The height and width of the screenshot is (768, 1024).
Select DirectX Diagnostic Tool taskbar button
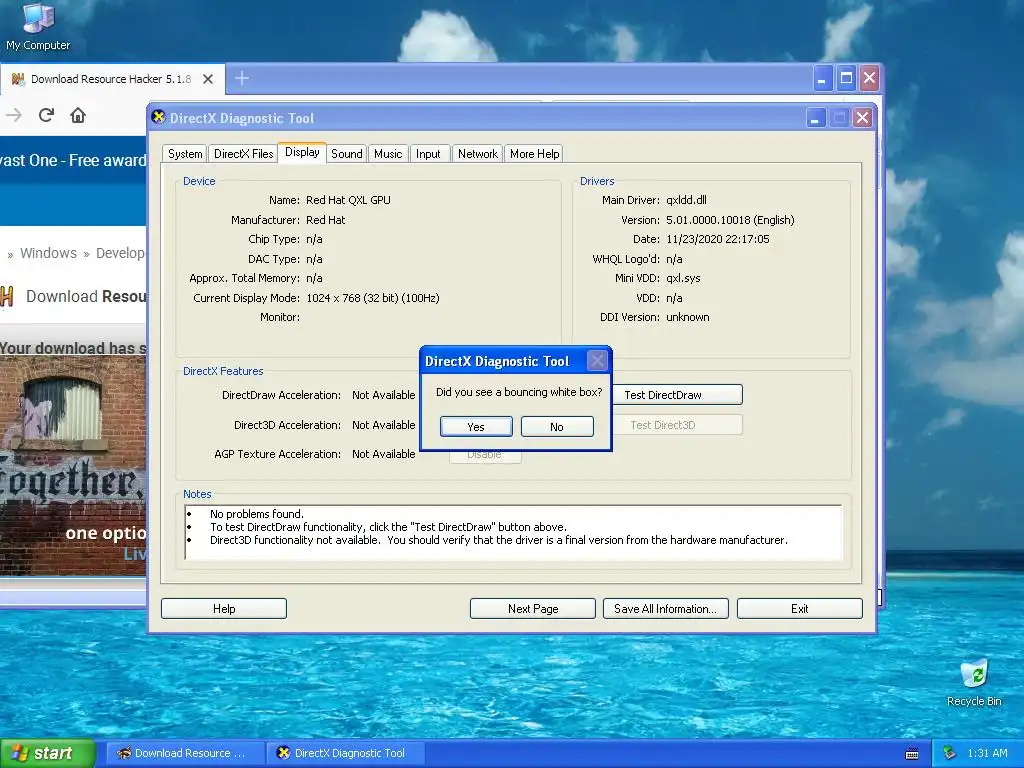pos(346,753)
